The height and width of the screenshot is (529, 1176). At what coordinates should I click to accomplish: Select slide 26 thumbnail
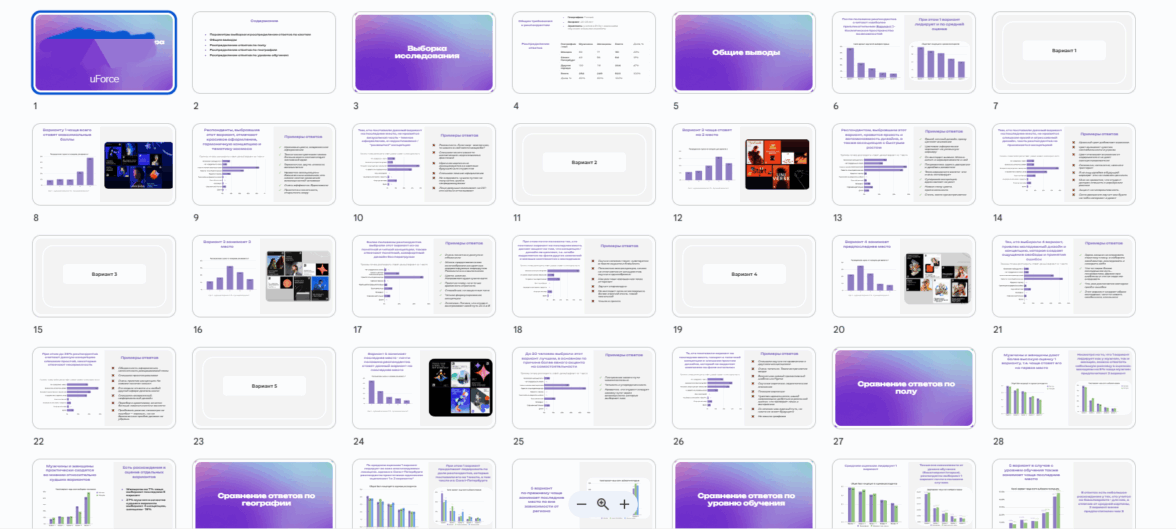(x=744, y=388)
